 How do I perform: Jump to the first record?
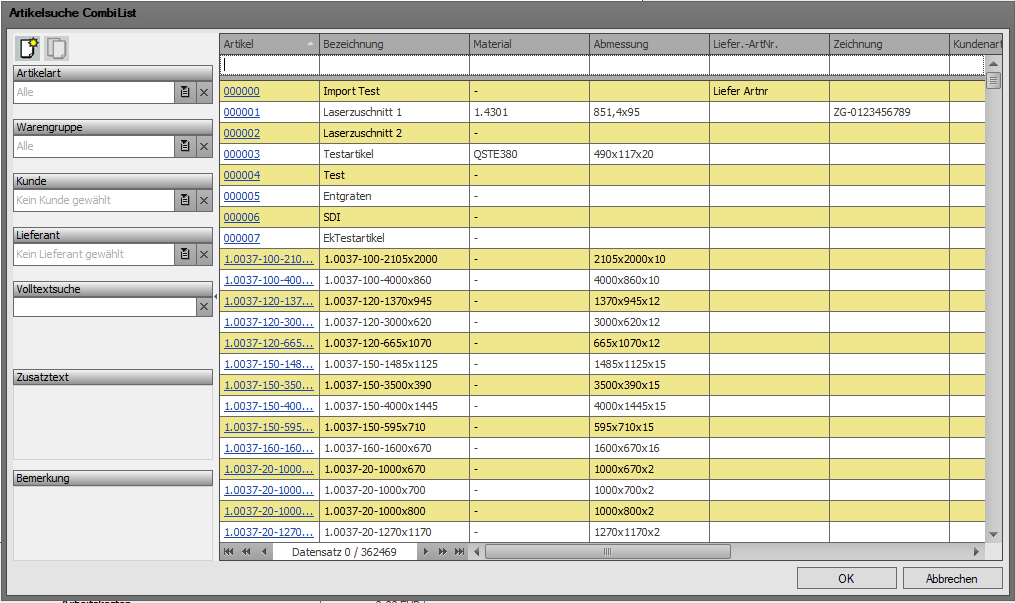tap(229, 552)
